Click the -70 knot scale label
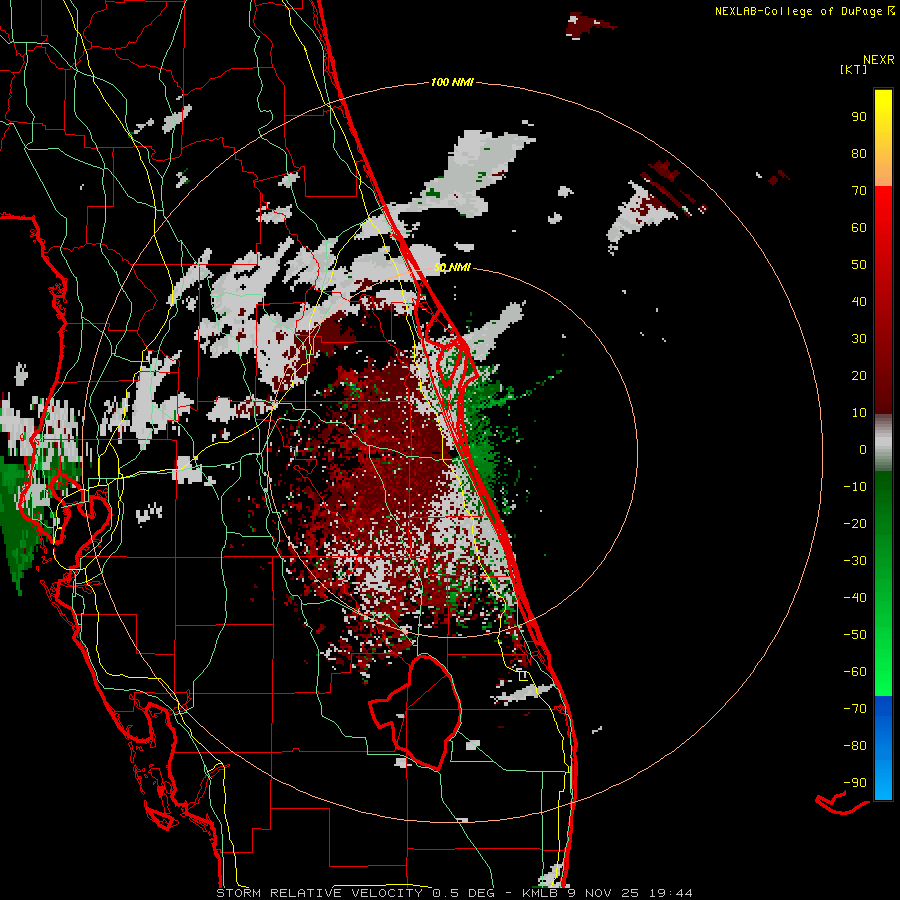900x900 pixels. point(855,709)
